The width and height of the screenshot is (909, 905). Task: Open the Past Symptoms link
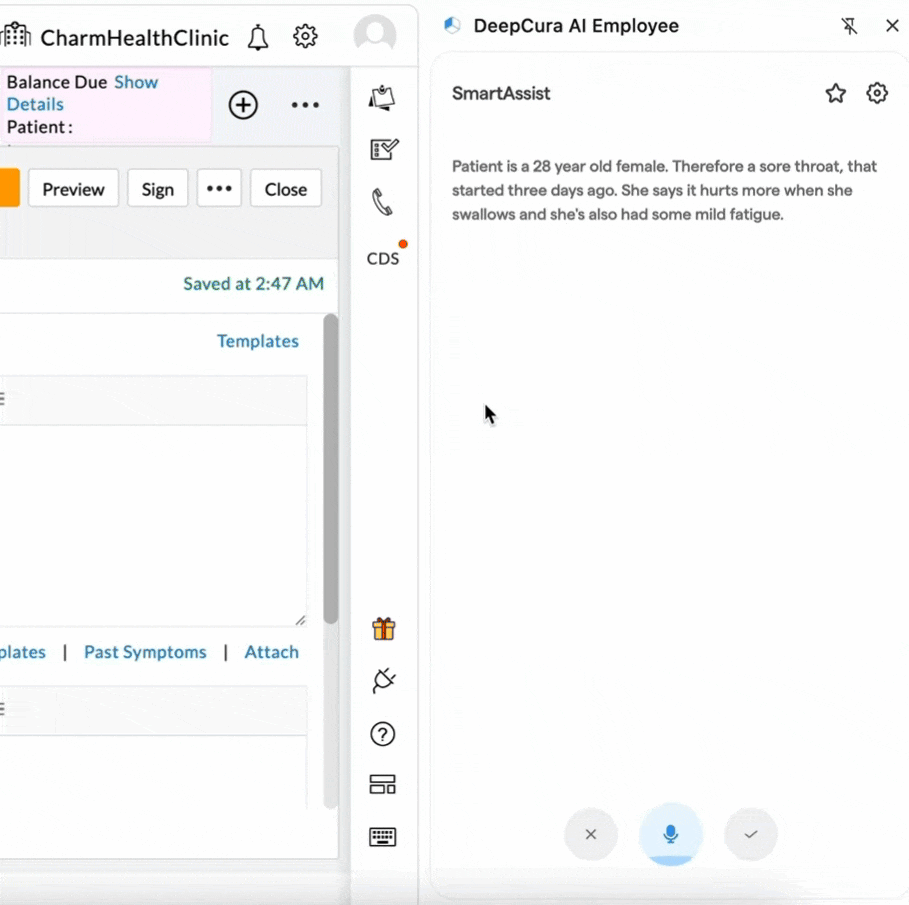[145, 652]
